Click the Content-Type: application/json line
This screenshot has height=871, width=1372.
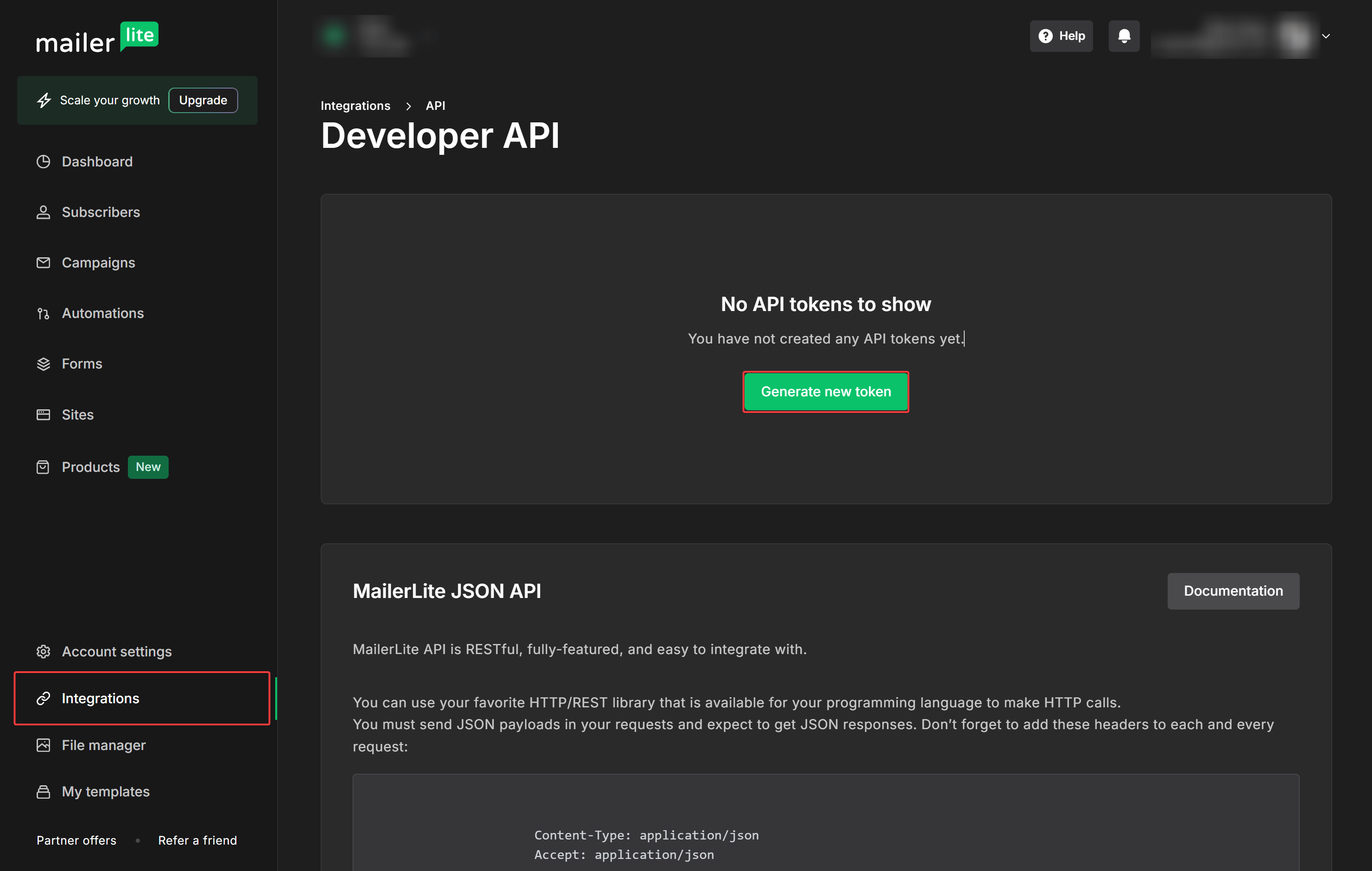pos(646,836)
